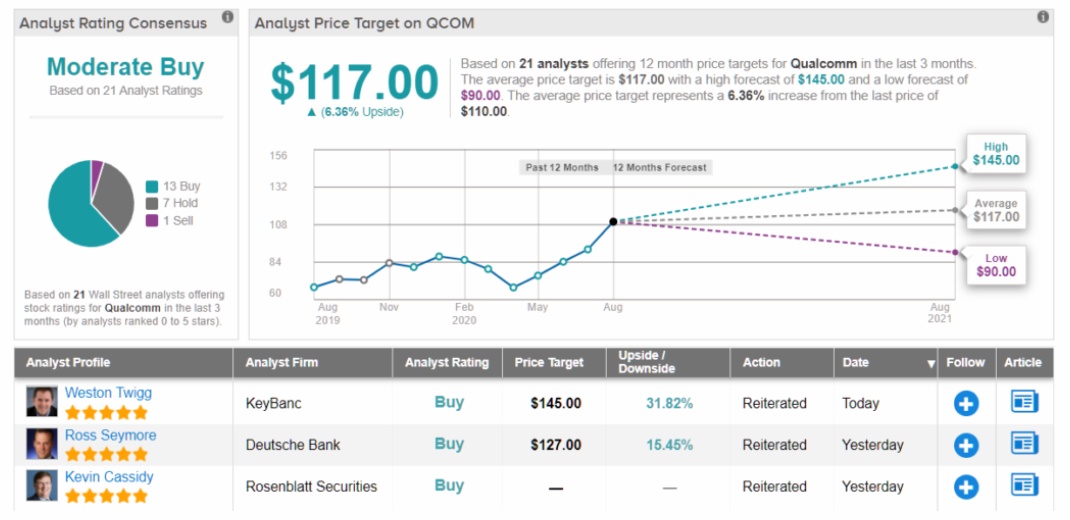Sort table by Date column arrow
This screenshot has height=520, width=1070.
coord(932,364)
